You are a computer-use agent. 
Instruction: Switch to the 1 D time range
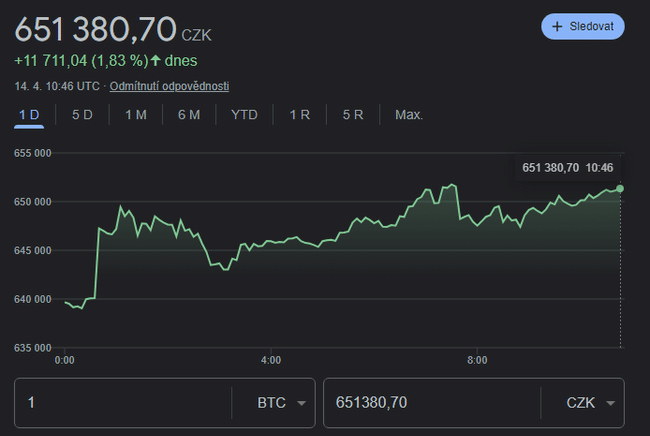click(x=29, y=115)
